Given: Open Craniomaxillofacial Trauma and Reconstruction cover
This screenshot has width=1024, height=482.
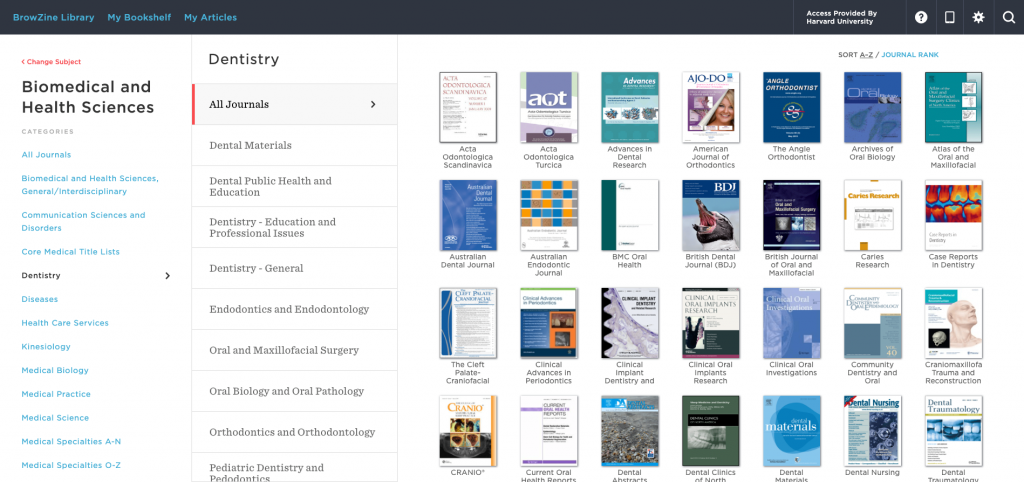Looking at the screenshot, I should pyautogui.click(x=954, y=323).
